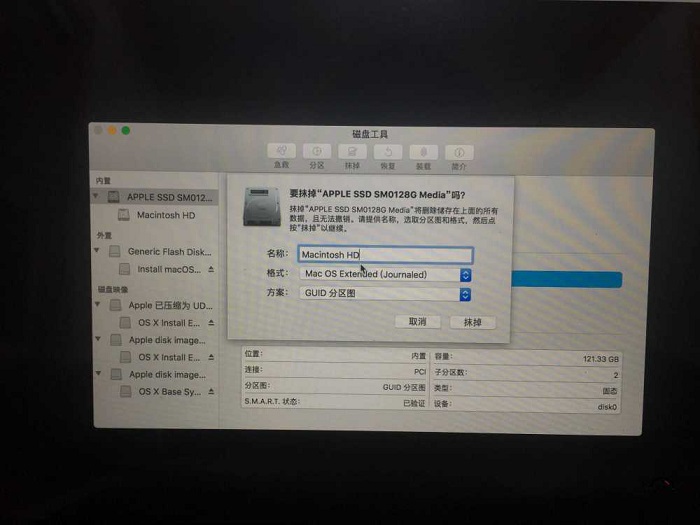Click the green zoom window button
The image size is (700, 525).
coord(126,130)
